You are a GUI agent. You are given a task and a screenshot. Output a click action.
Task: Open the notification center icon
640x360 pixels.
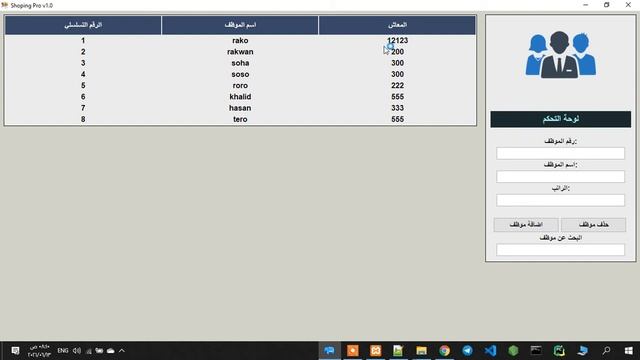15,351
